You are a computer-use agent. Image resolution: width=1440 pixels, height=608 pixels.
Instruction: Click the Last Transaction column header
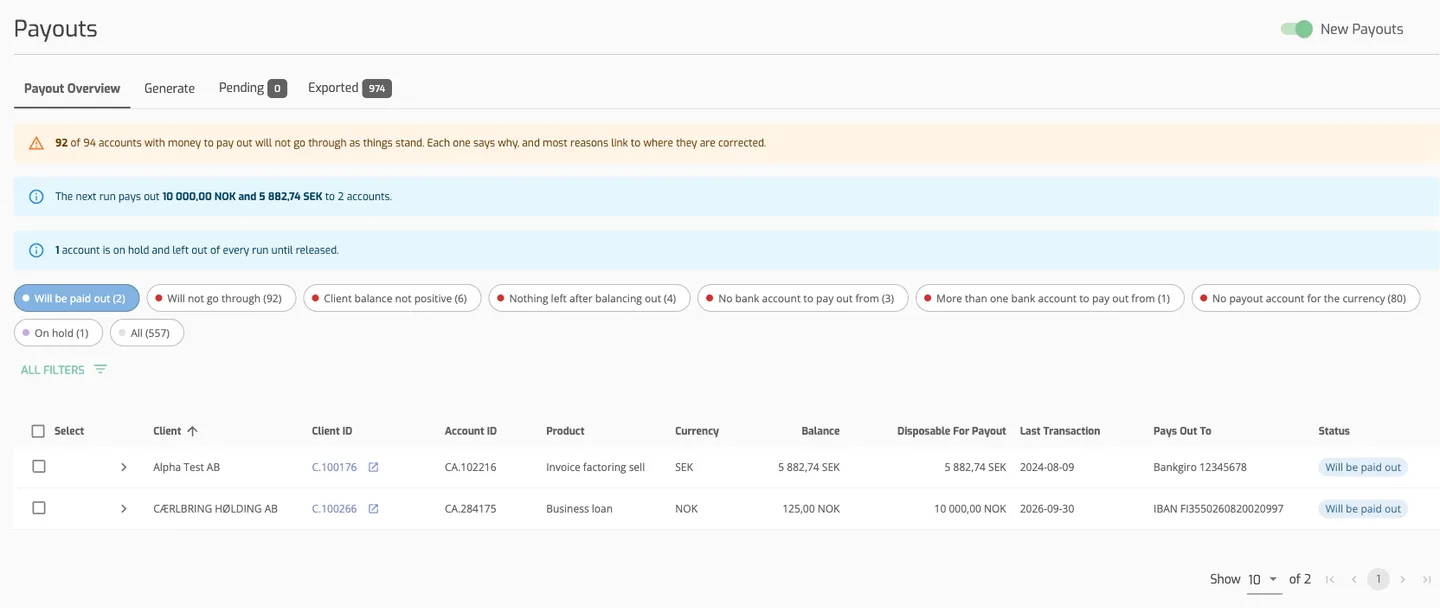coord(1060,431)
